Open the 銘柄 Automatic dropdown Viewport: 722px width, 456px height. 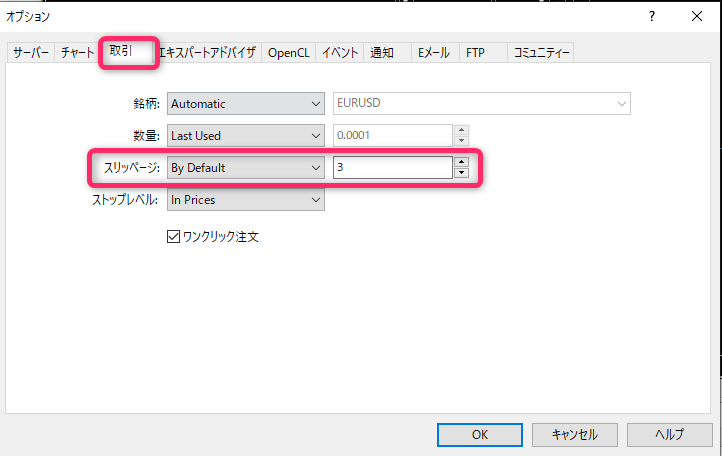tap(245, 104)
